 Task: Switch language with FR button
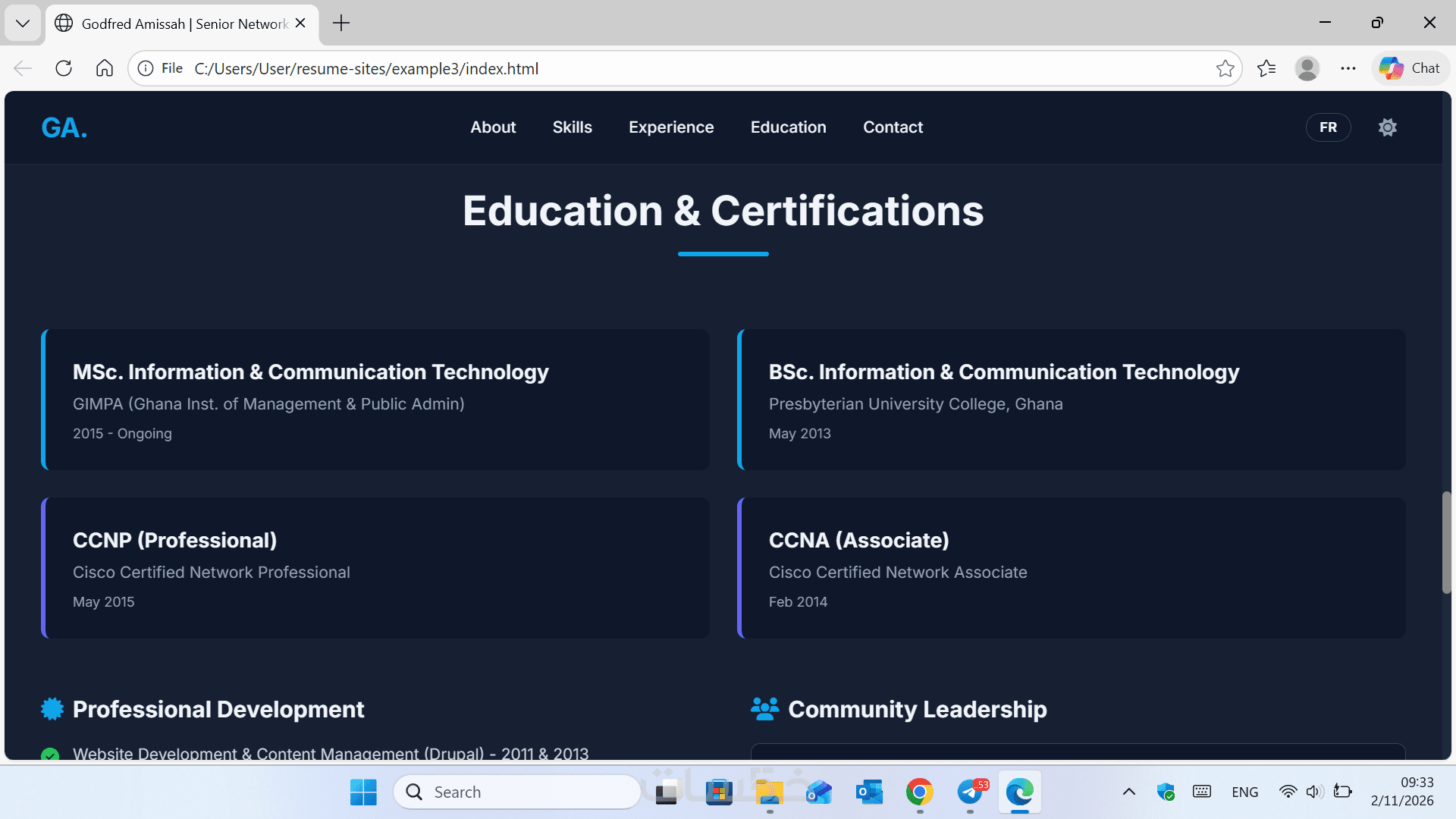(1328, 127)
